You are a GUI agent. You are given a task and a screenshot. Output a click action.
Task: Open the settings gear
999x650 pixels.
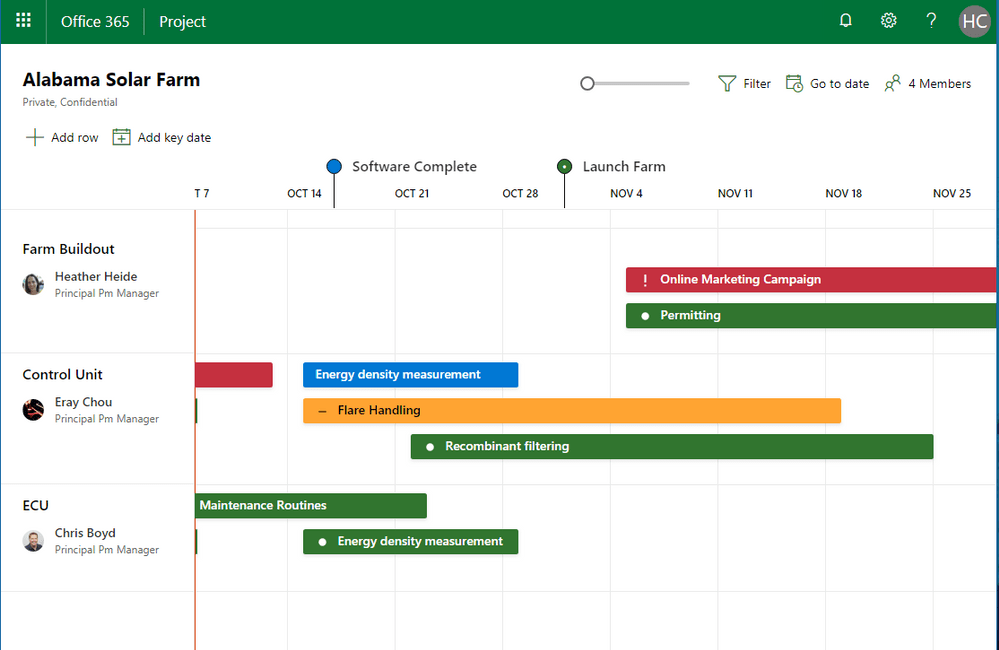(x=888, y=21)
